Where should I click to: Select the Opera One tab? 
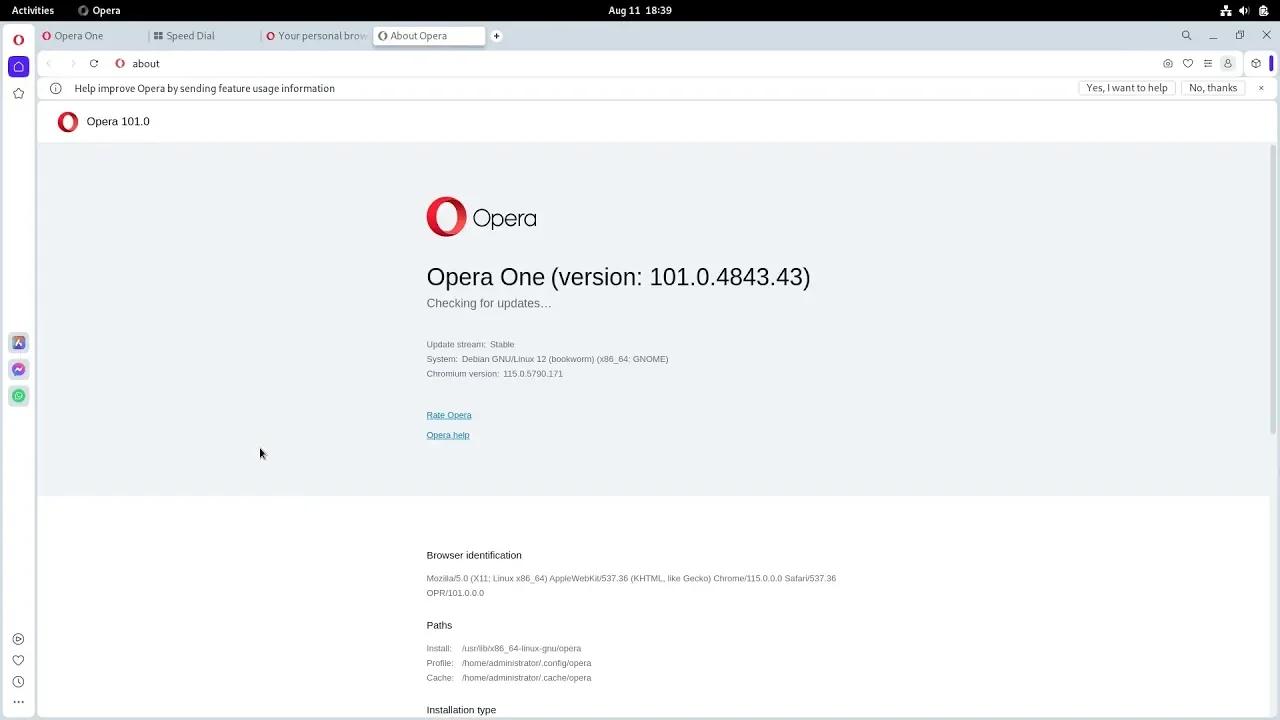[77, 35]
